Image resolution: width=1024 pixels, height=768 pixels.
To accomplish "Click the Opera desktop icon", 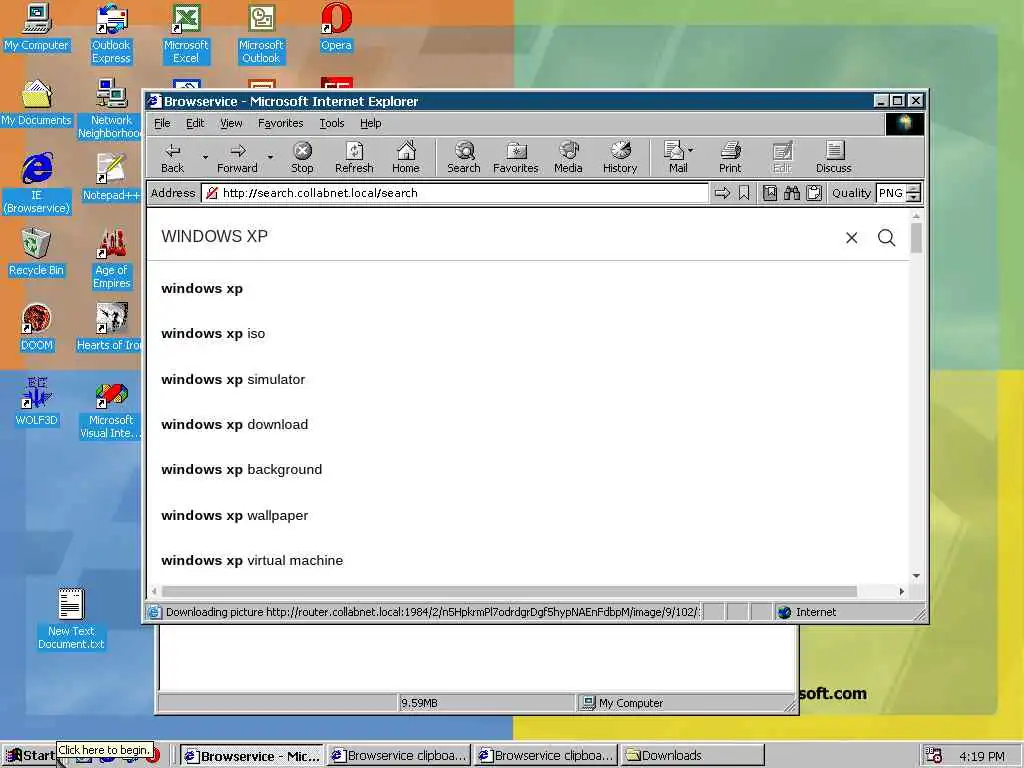I will [336, 27].
